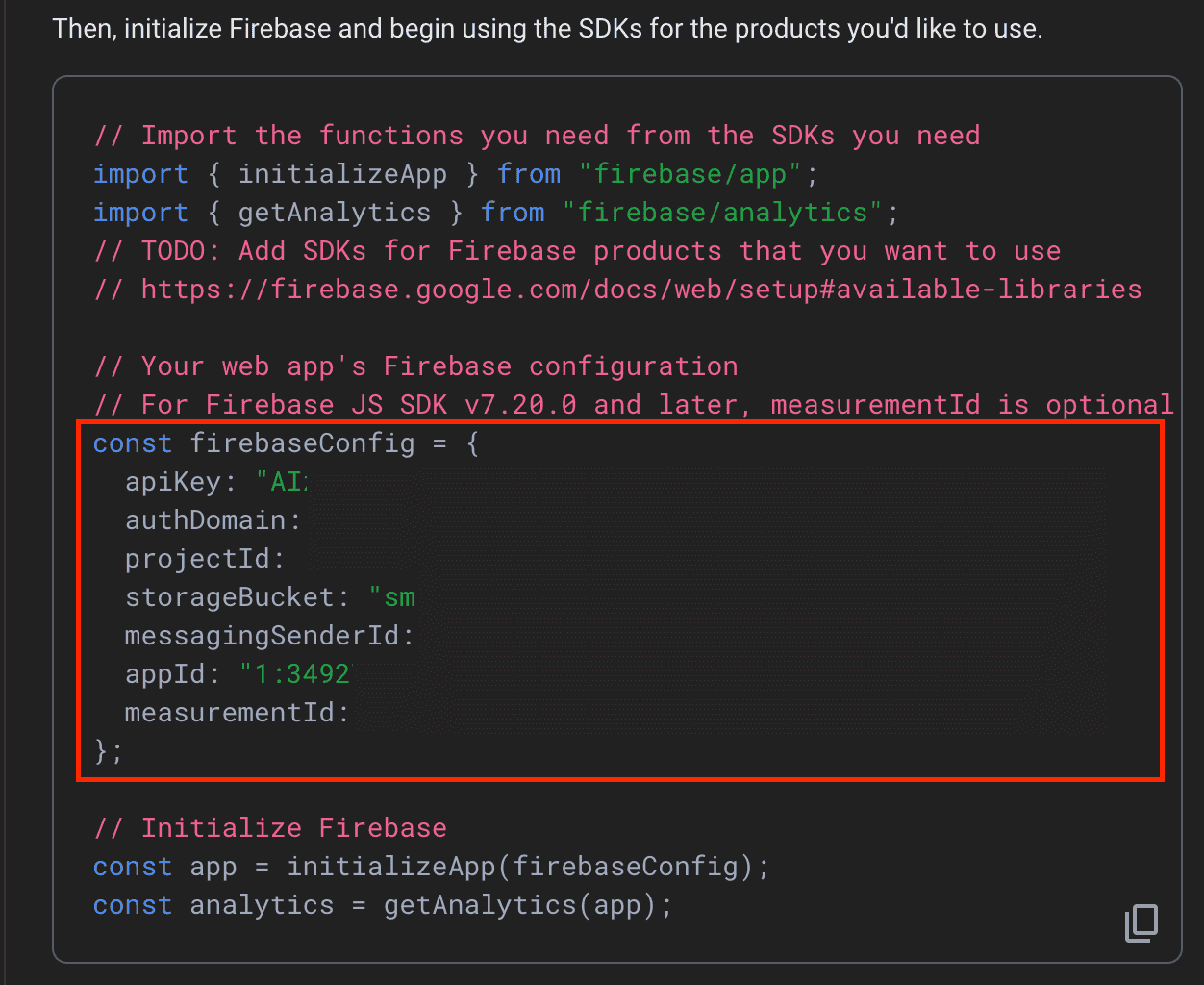This screenshot has width=1204, height=985.
Task: Select the measurementId property
Action: click(x=235, y=712)
